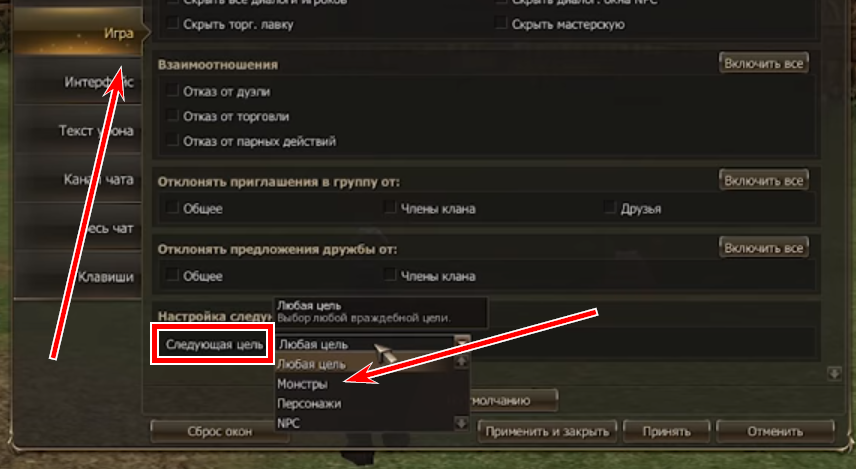Toggle the Отказ от торговли checkbox
856x469 pixels.
[173, 116]
